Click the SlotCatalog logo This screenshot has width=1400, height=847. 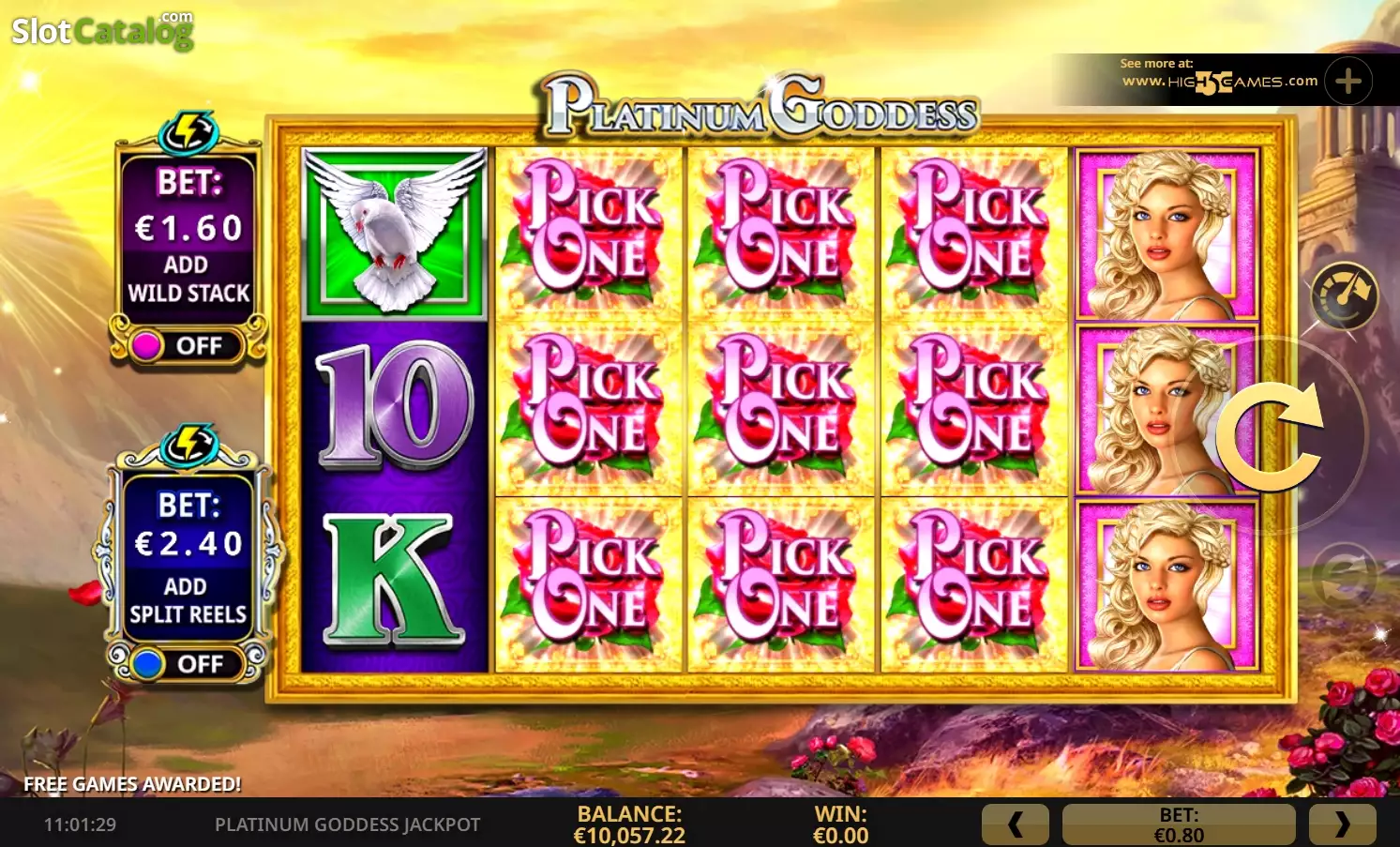tap(103, 30)
